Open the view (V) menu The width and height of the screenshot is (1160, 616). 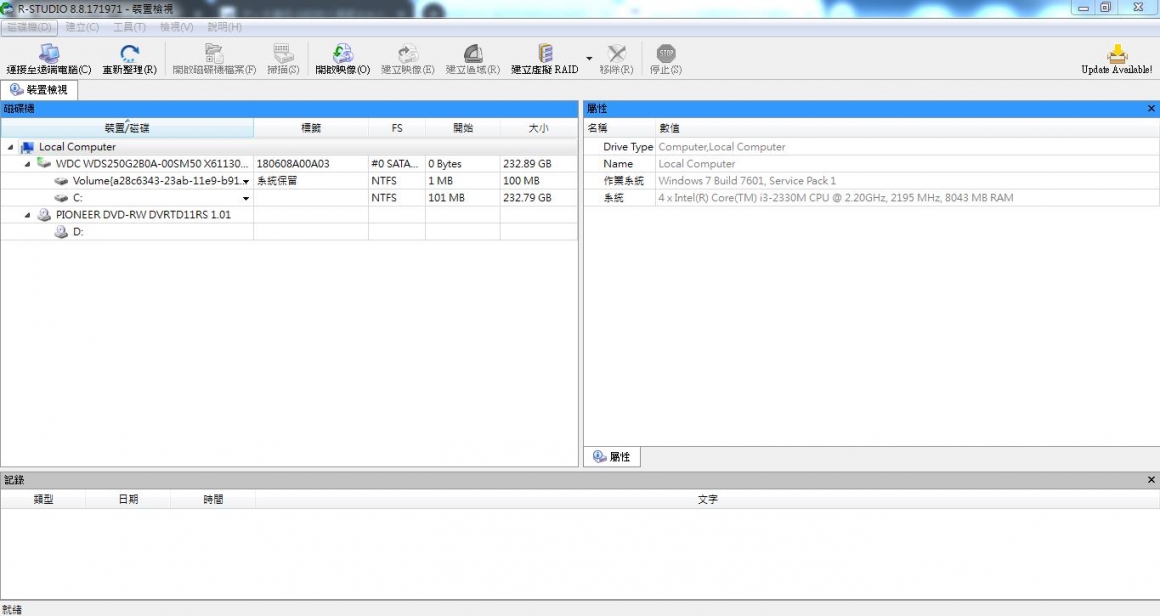coord(177,27)
